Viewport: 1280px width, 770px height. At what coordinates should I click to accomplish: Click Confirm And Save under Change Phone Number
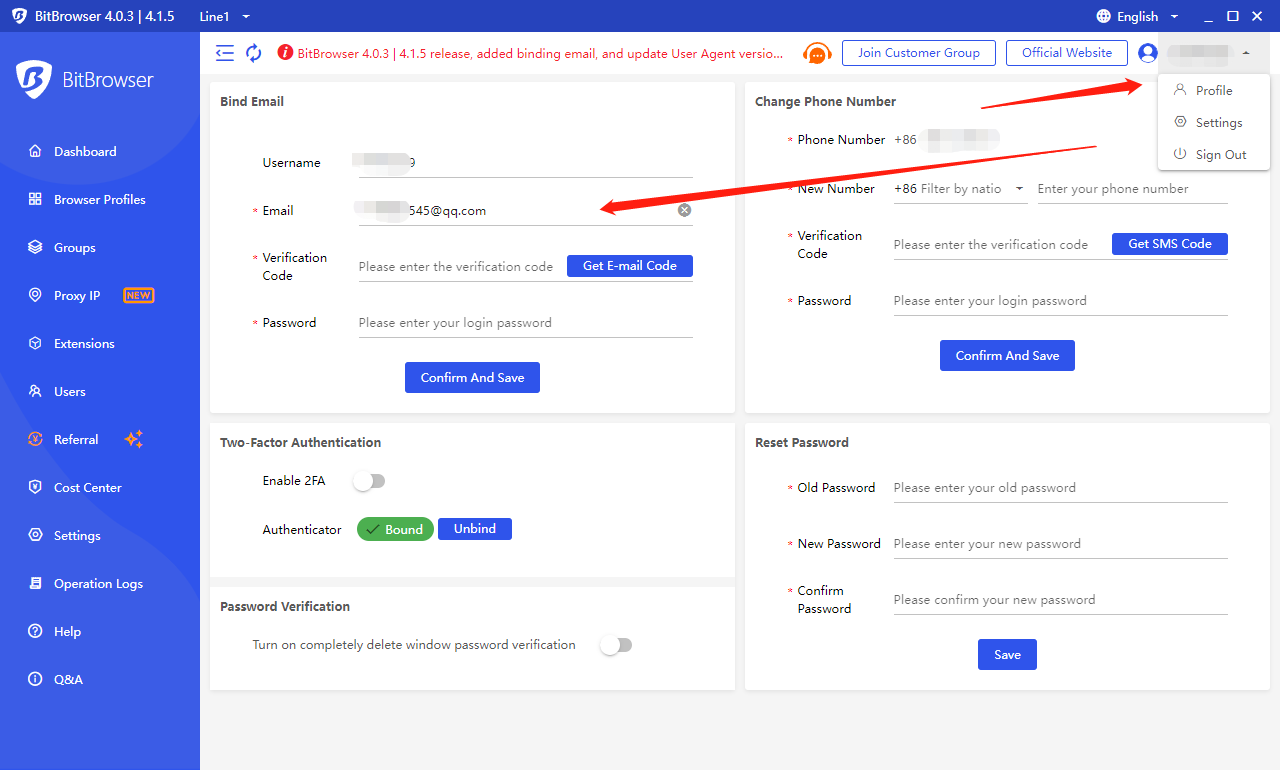(1007, 355)
